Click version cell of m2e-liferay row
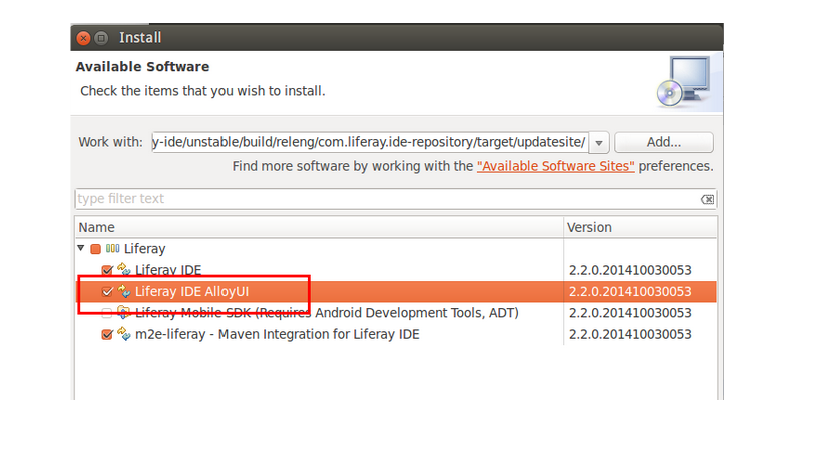The height and width of the screenshot is (452, 815). pyautogui.click(x=630, y=335)
